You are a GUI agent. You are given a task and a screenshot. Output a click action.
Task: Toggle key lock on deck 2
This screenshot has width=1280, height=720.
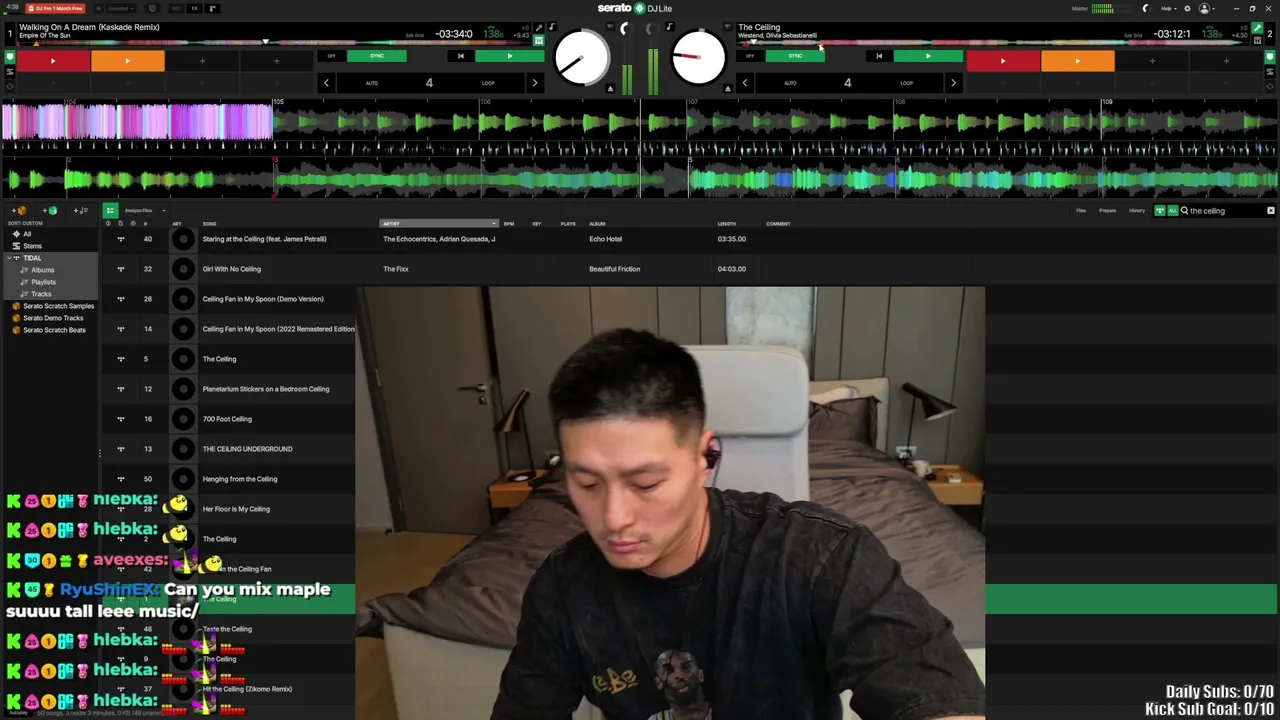coord(669,28)
